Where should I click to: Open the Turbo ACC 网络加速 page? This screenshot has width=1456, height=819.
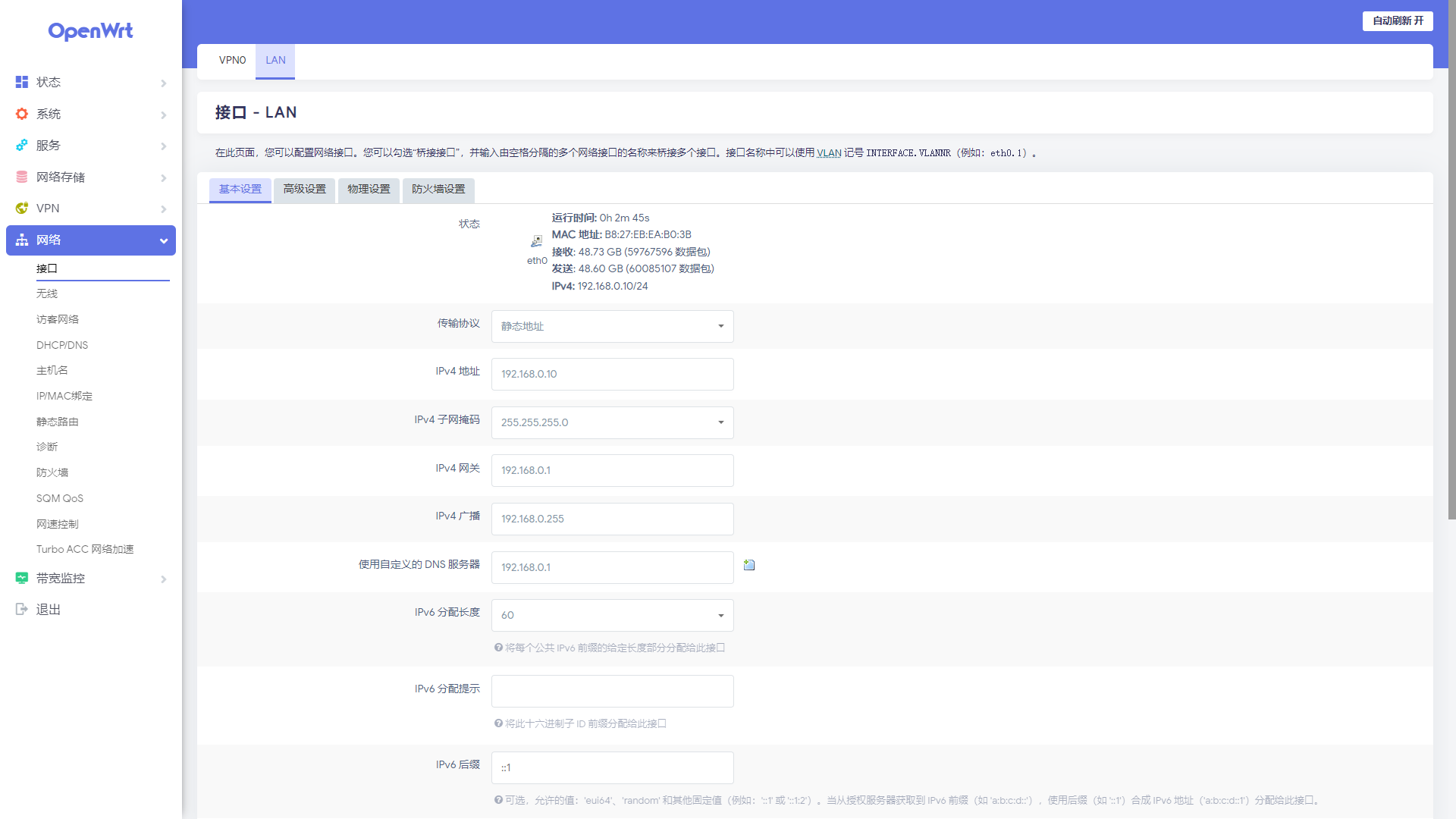pyautogui.click(x=85, y=549)
